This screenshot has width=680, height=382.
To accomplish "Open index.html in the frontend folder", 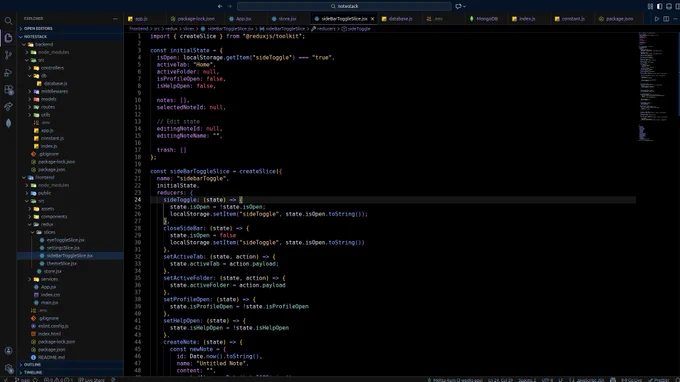I will click(x=70, y=334).
